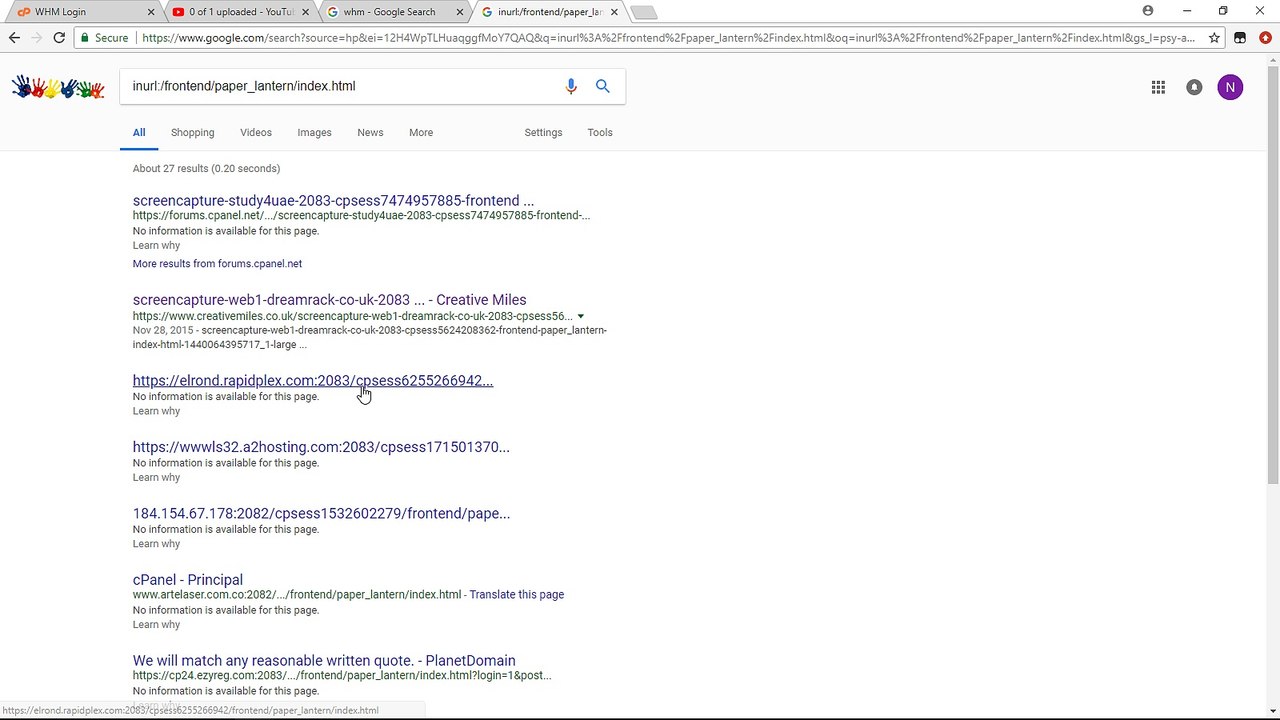Open the cPanel - Principal result

pos(188,580)
